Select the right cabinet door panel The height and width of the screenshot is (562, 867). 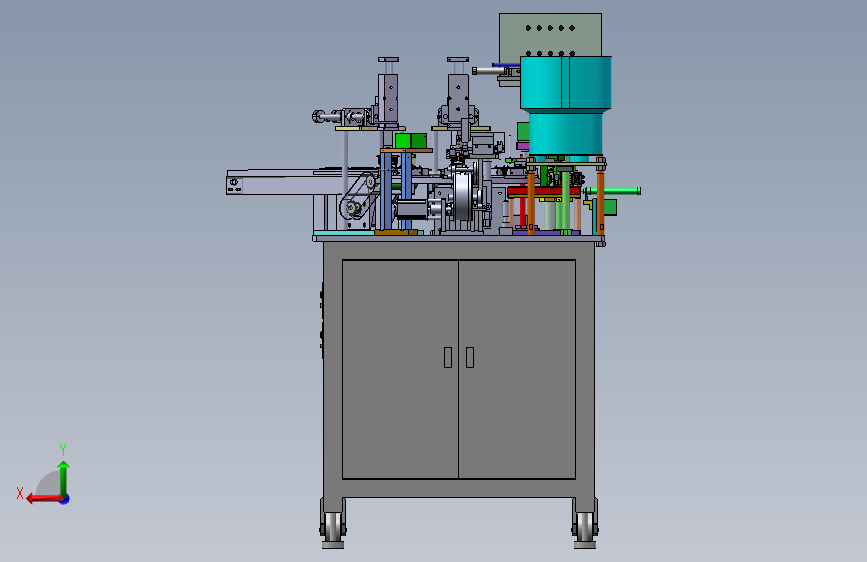pos(517,369)
